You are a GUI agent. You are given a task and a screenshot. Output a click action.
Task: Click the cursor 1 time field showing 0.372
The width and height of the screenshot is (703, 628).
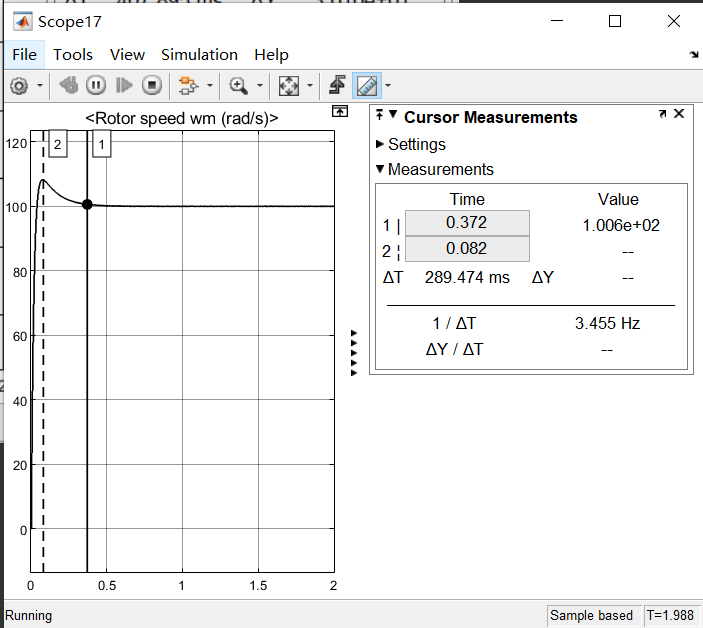tap(467, 223)
